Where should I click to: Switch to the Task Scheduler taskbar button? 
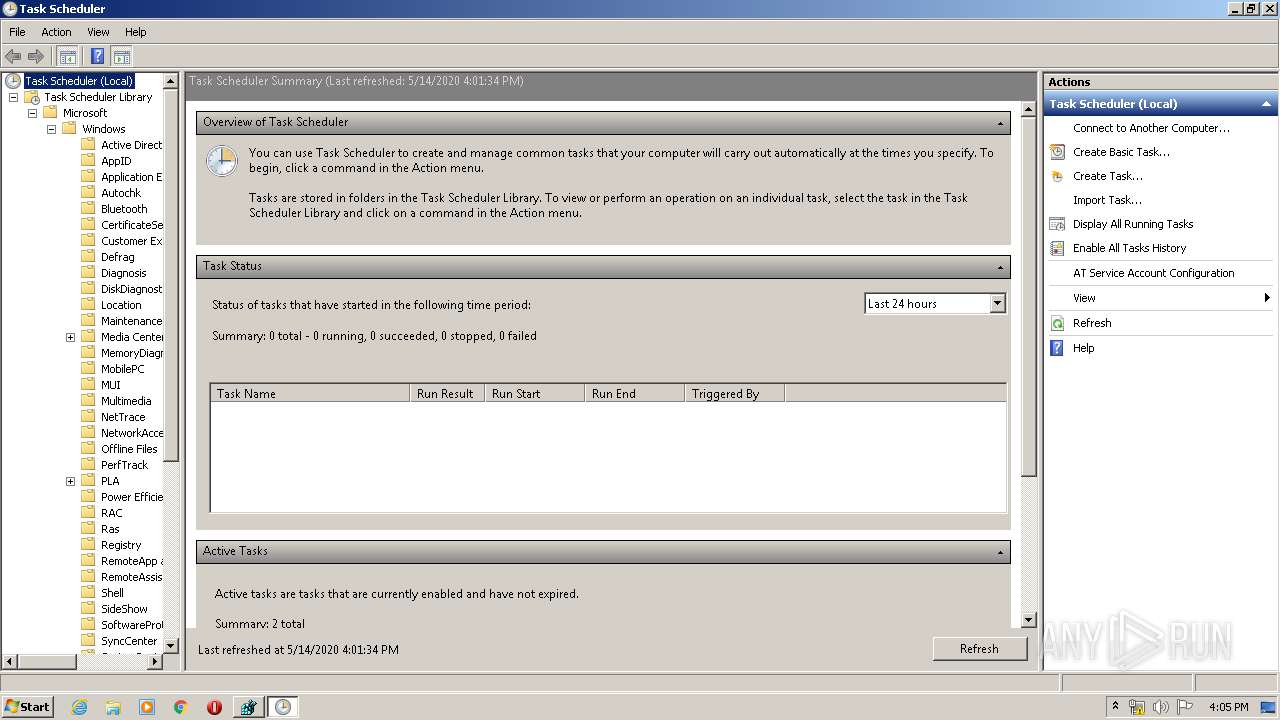tap(283, 707)
